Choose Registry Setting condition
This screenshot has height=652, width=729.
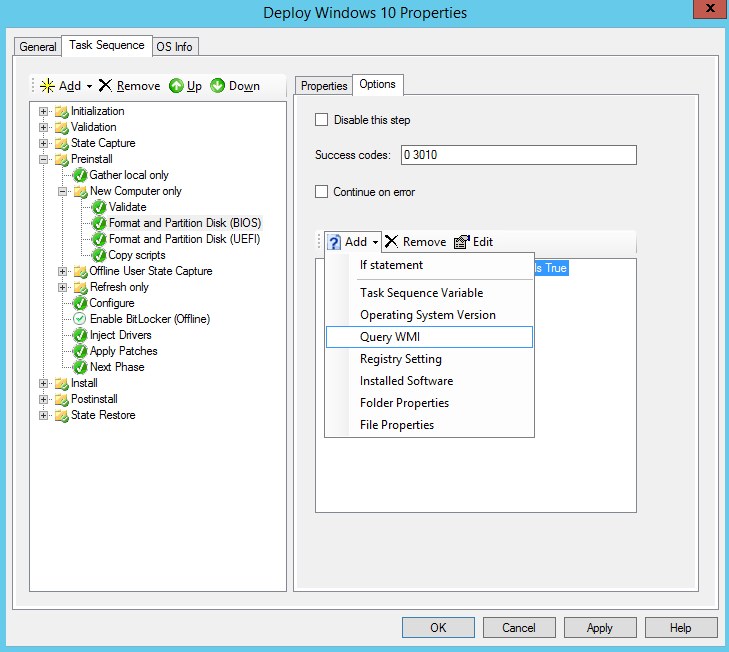(429, 359)
